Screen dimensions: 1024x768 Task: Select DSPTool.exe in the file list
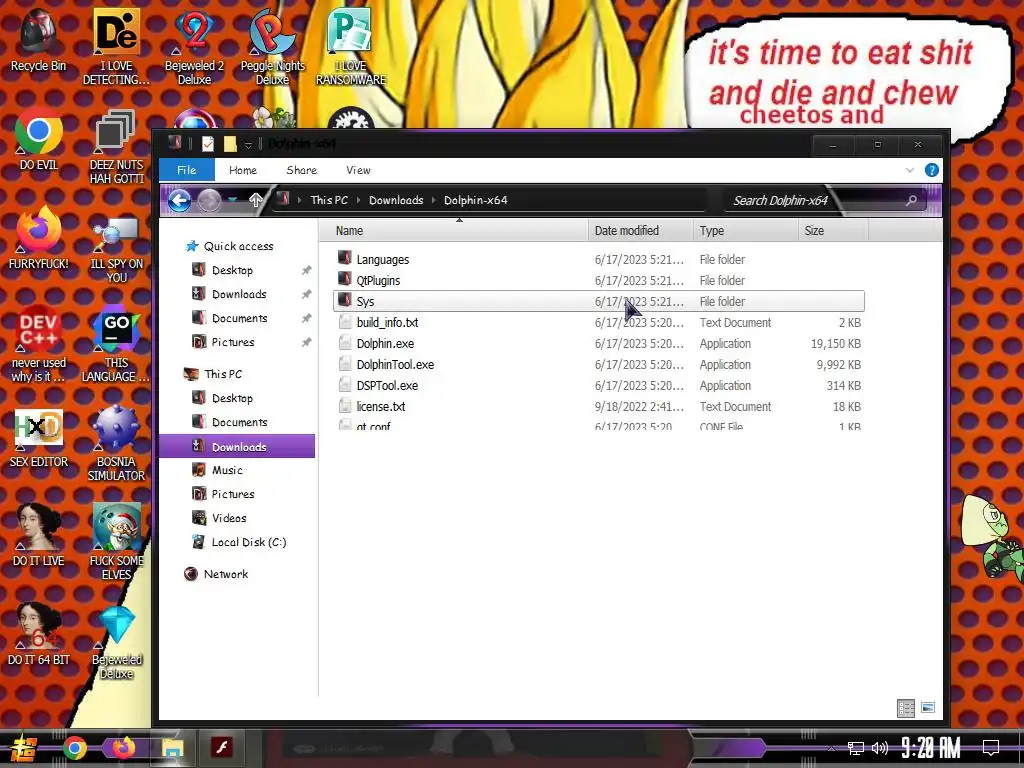click(598, 385)
